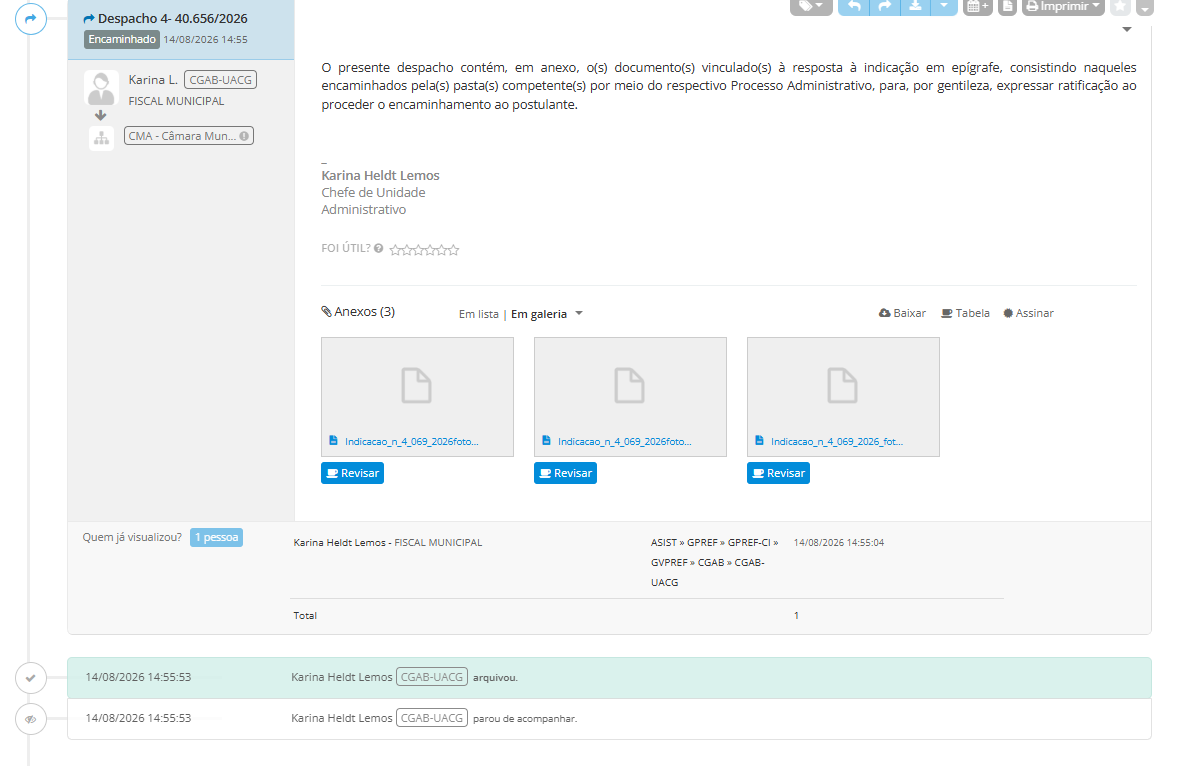Viewport: 1194px width, 766px height.
Task: Click info icon in CMA Câmara tag
Action: click(244, 136)
